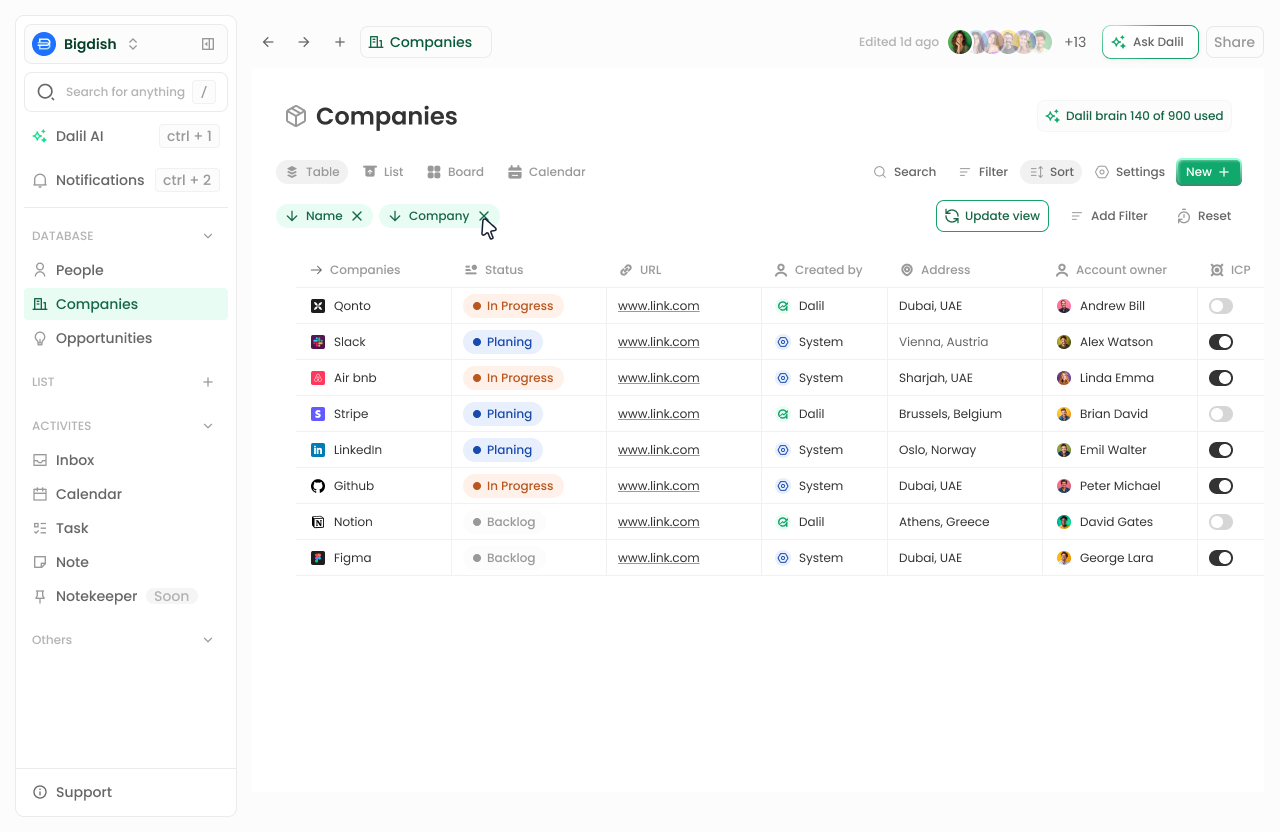Click the Figma company logo icon
The height and width of the screenshot is (832, 1280).
(x=318, y=558)
